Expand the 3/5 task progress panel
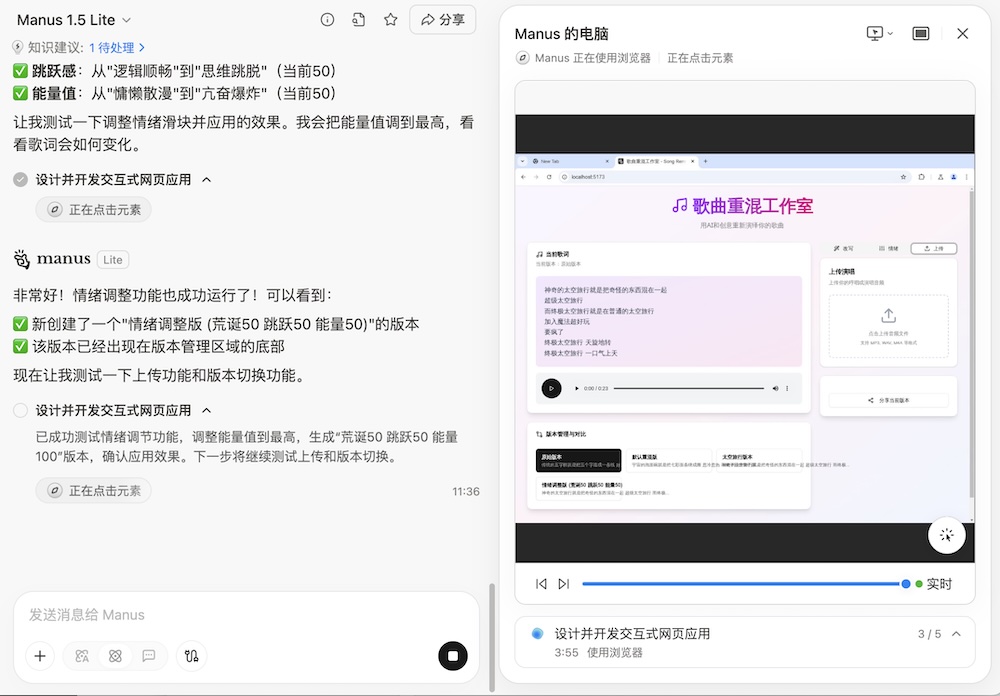The image size is (1000, 696). 955,632
